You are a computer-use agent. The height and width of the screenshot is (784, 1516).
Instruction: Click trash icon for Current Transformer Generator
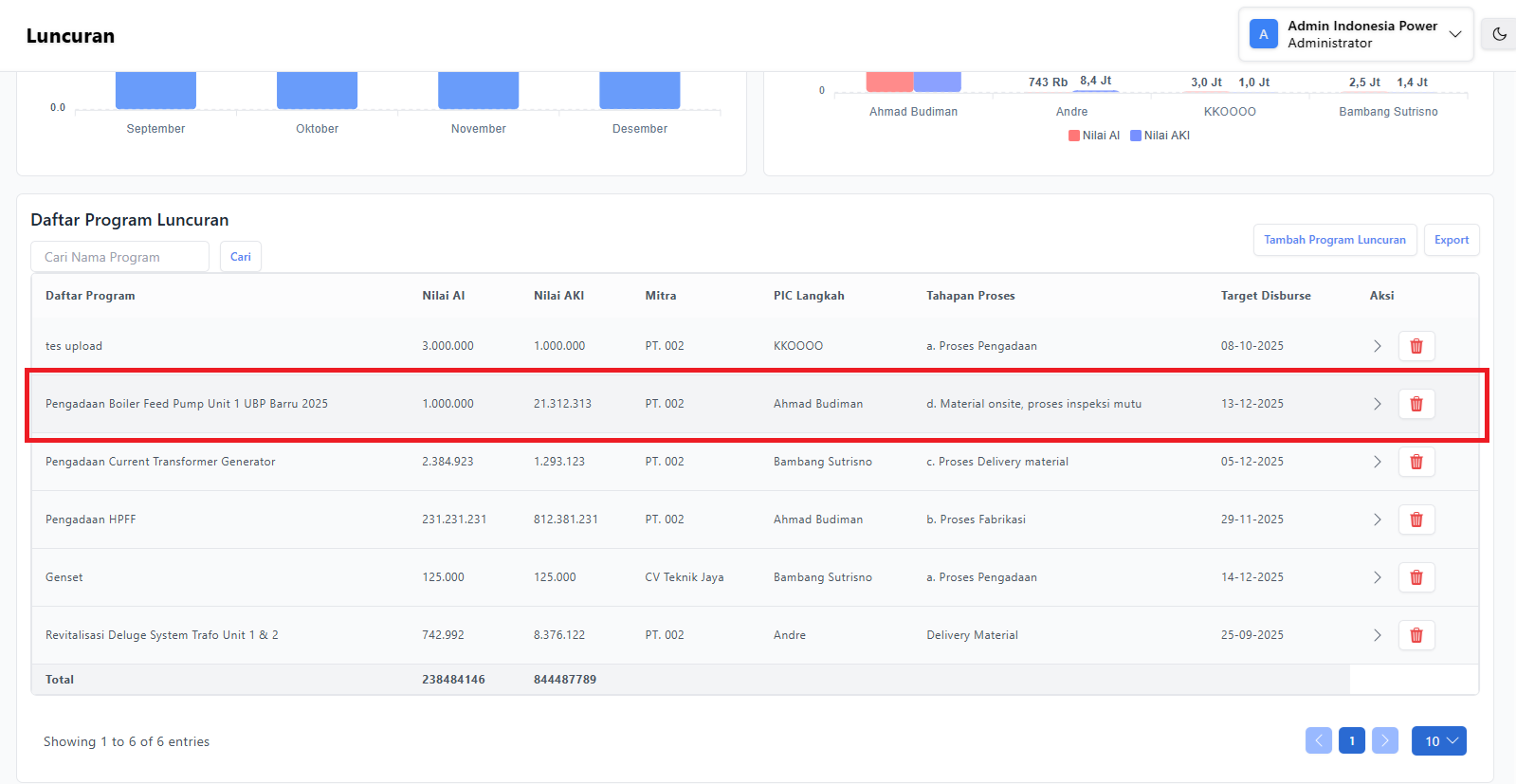(1416, 462)
